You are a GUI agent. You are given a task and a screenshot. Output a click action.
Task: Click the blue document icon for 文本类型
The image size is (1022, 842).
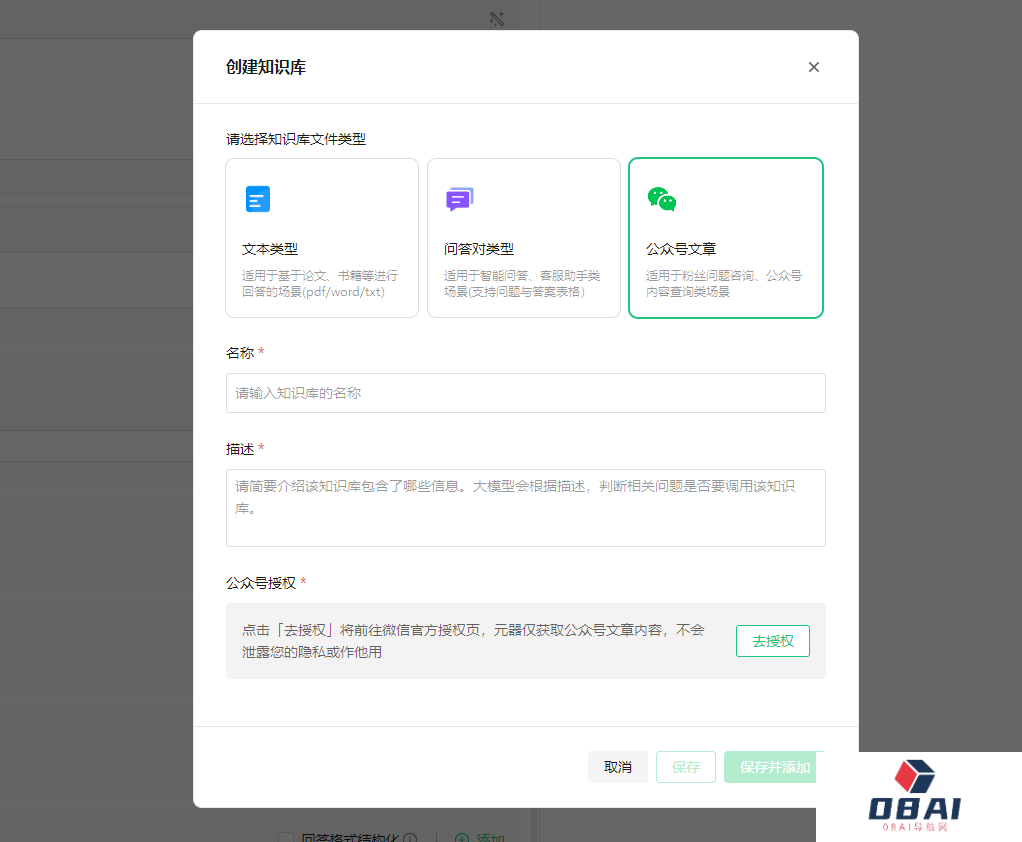tap(258, 199)
